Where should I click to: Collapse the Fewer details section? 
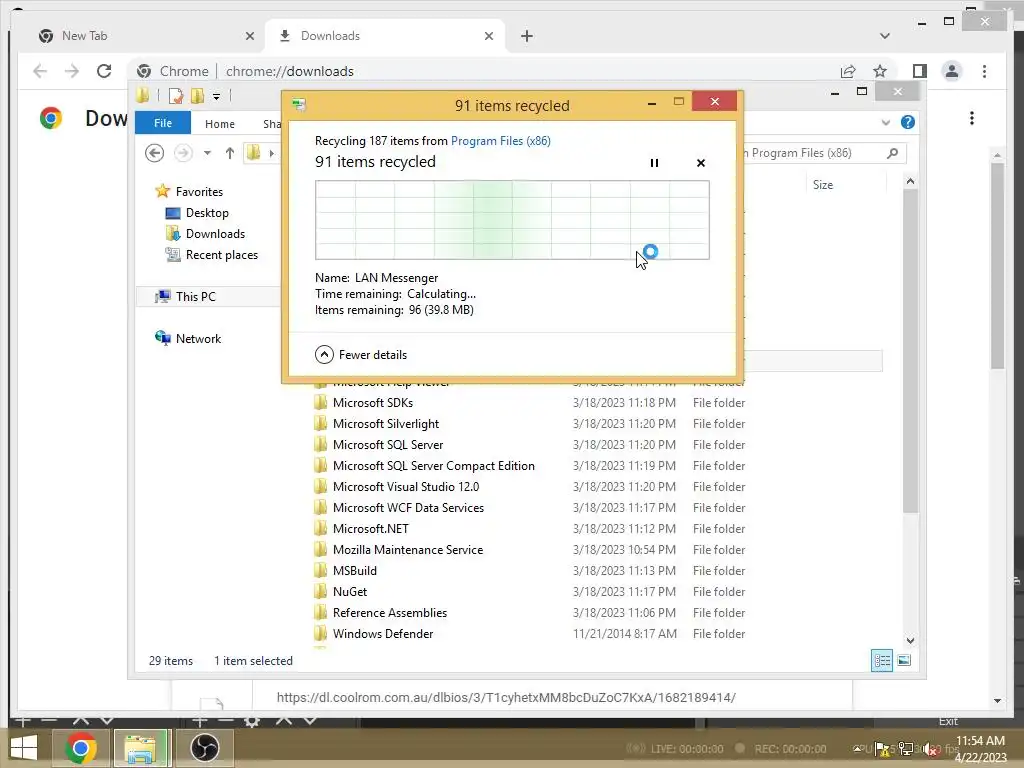pos(361,355)
